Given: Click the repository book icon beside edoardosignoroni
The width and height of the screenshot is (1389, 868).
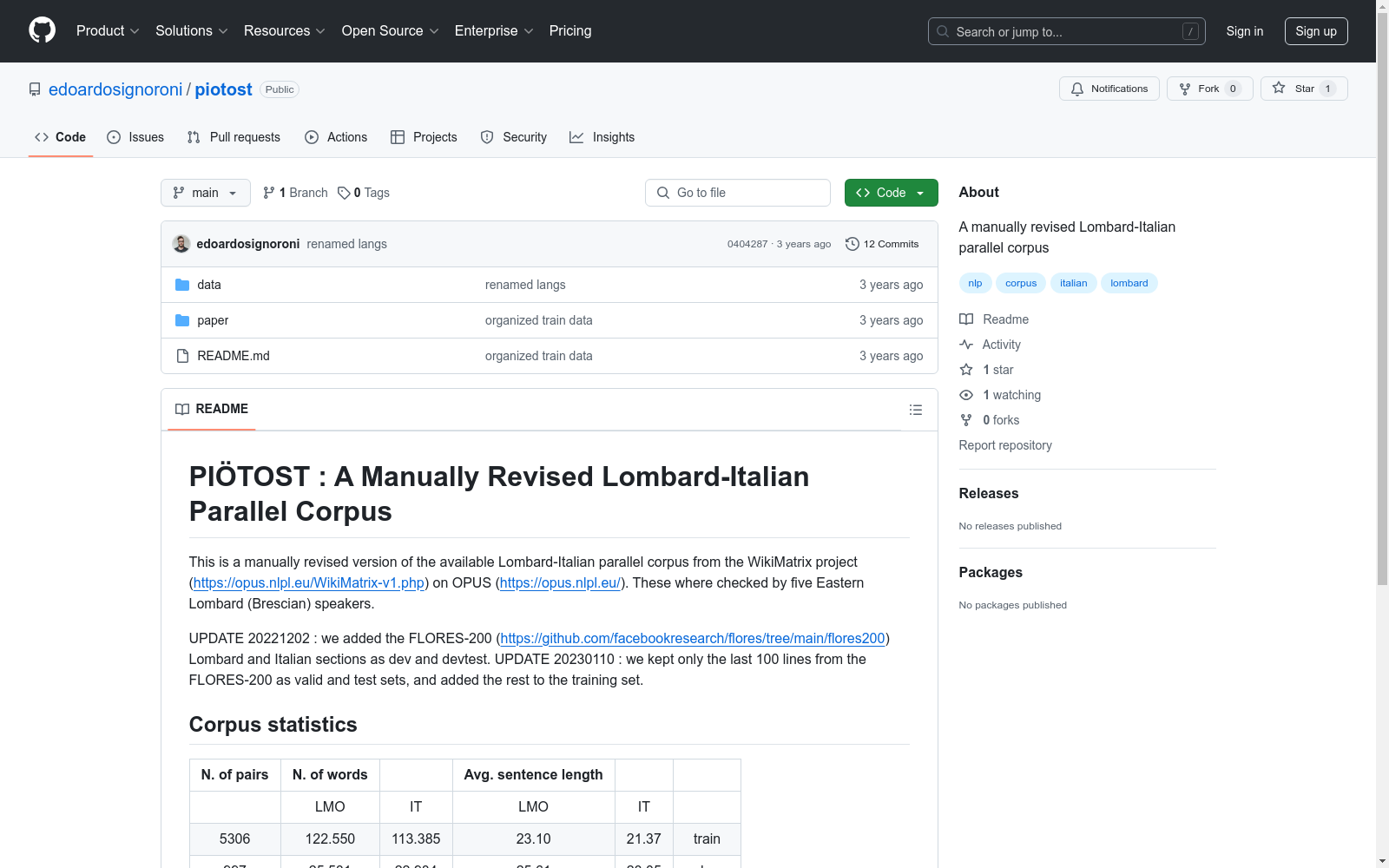Looking at the screenshot, I should pos(35,89).
